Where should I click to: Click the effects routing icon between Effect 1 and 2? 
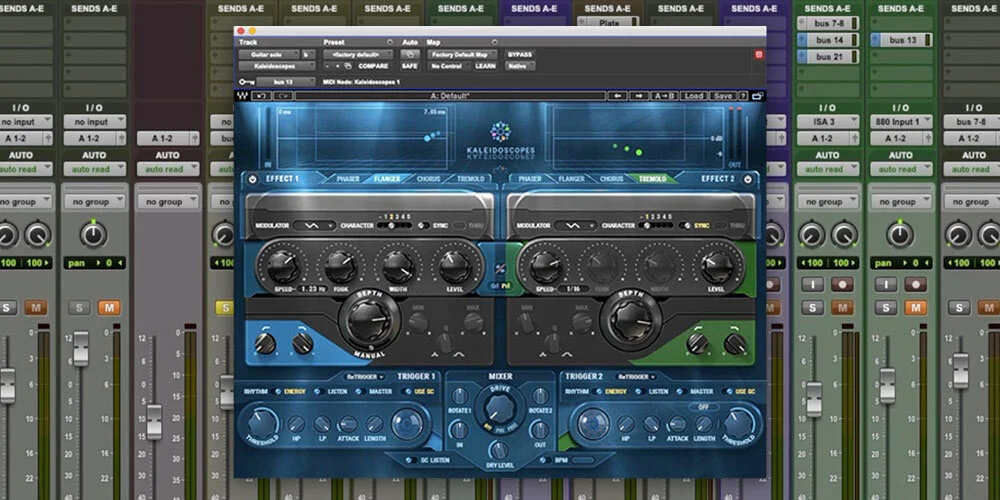click(x=500, y=268)
